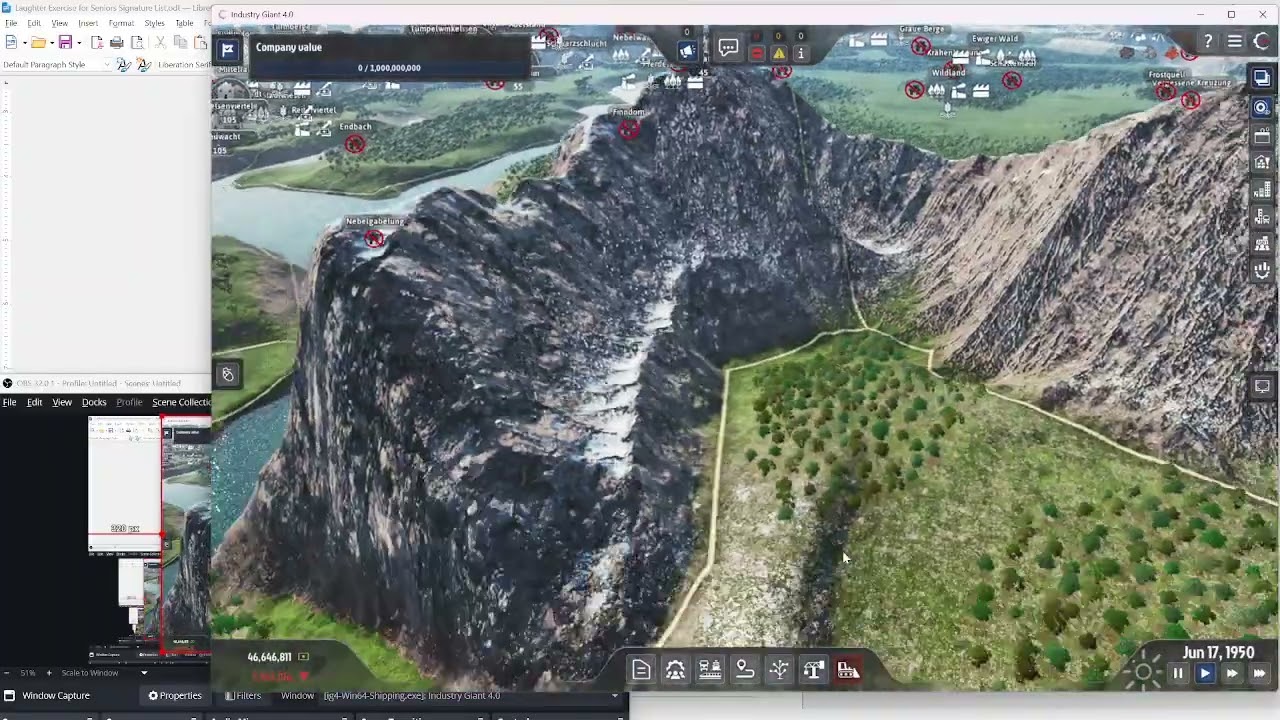Open OBS Scene Collection menu
Image resolution: width=1280 pixels, height=720 pixels.
[181, 402]
